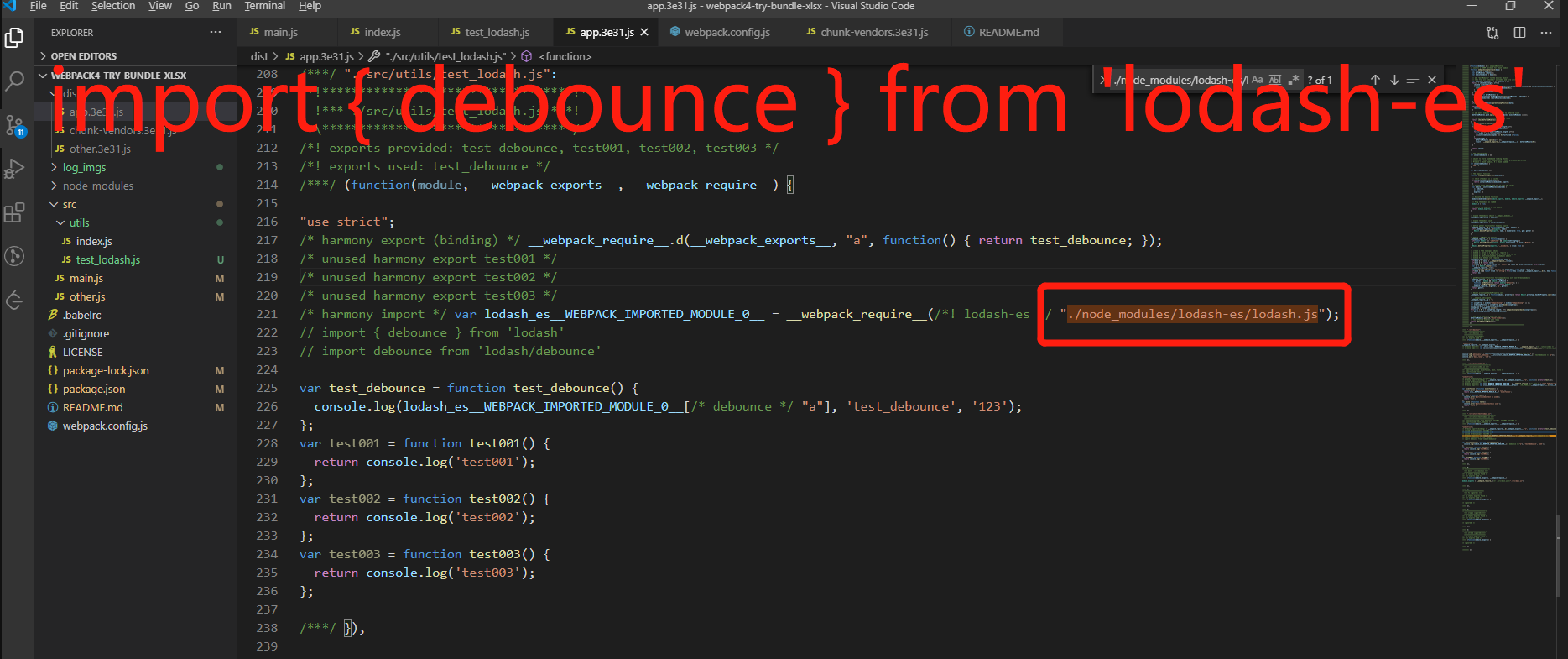
Task: Collapse the src folder
Action: point(135,204)
